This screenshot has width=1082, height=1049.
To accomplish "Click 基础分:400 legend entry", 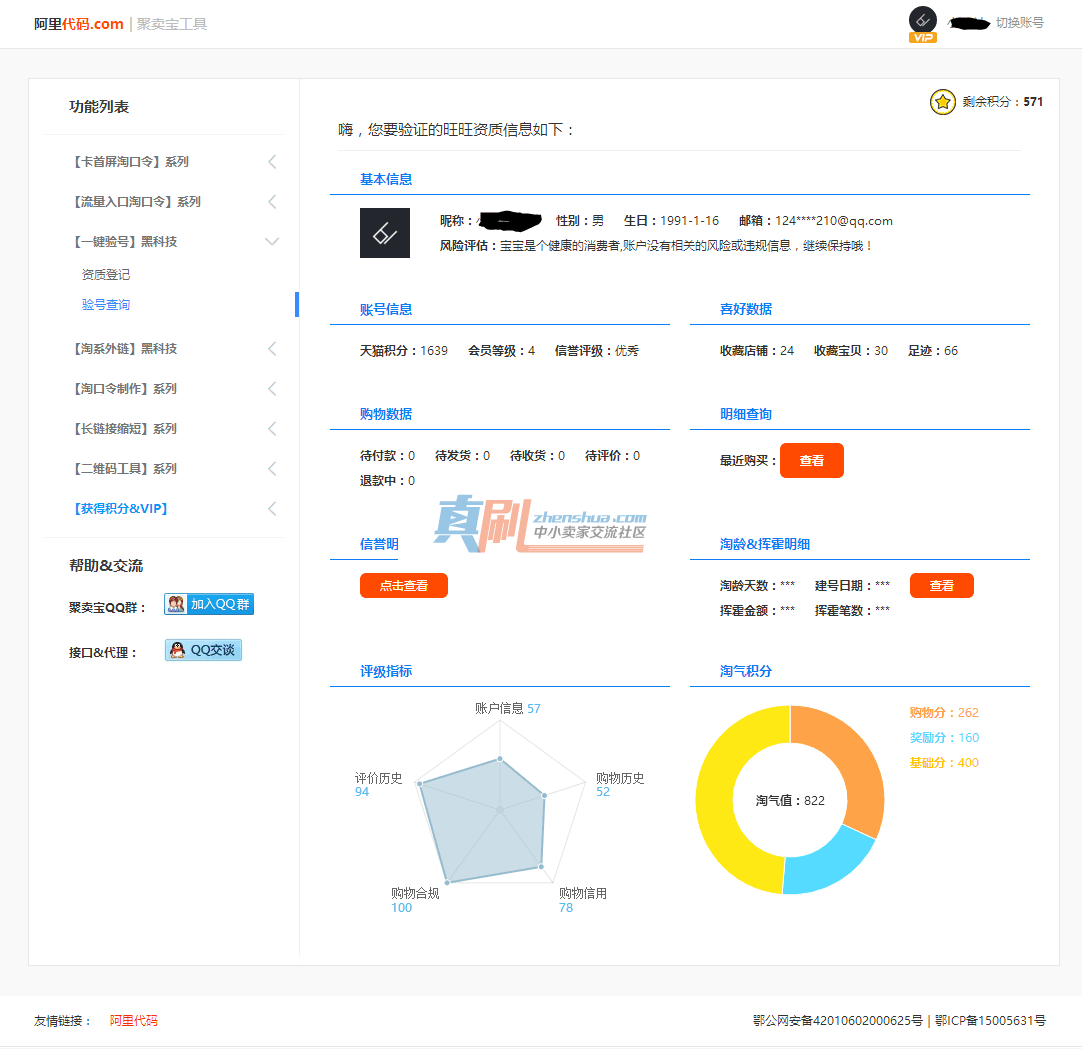I will pyautogui.click(x=944, y=763).
